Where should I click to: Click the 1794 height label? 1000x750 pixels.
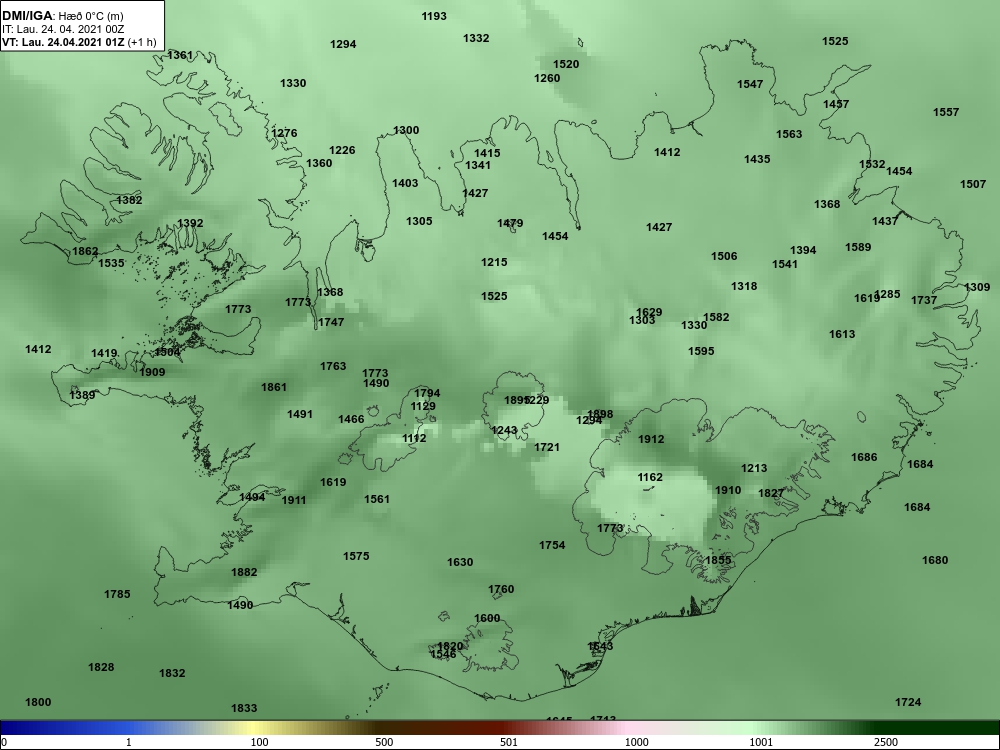tap(427, 393)
